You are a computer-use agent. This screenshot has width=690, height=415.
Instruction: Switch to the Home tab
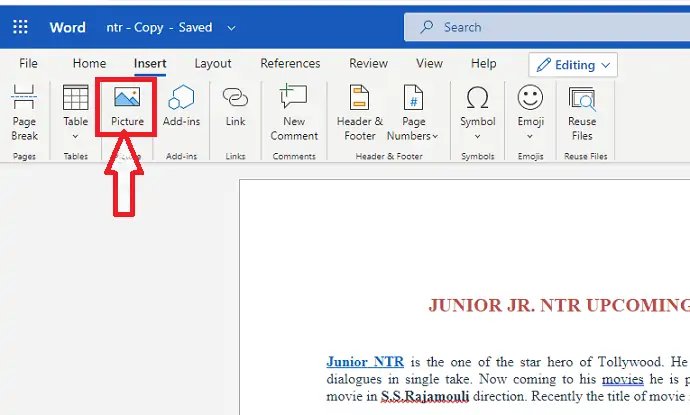(x=89, y=63)
